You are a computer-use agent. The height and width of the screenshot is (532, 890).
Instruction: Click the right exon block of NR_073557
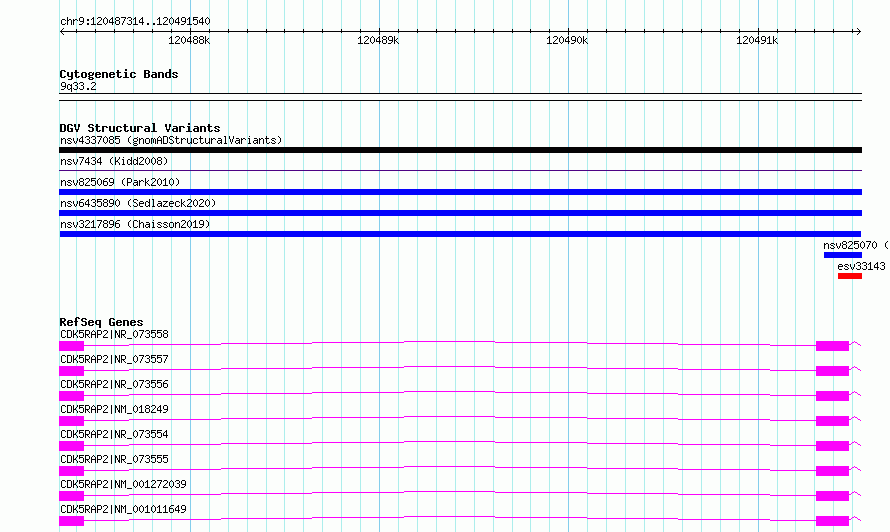833,371
